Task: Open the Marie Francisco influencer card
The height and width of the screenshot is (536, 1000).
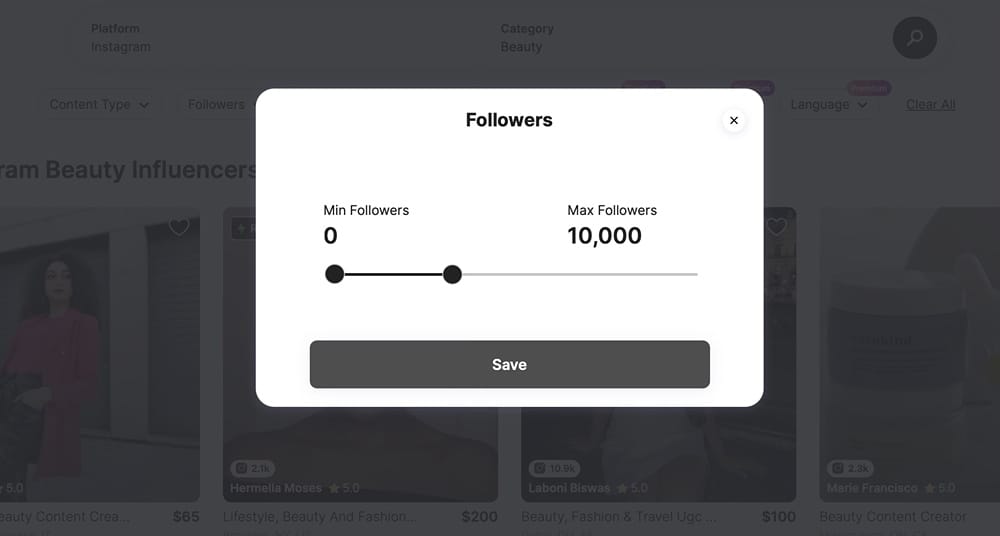Action: [x=909, y=354]
